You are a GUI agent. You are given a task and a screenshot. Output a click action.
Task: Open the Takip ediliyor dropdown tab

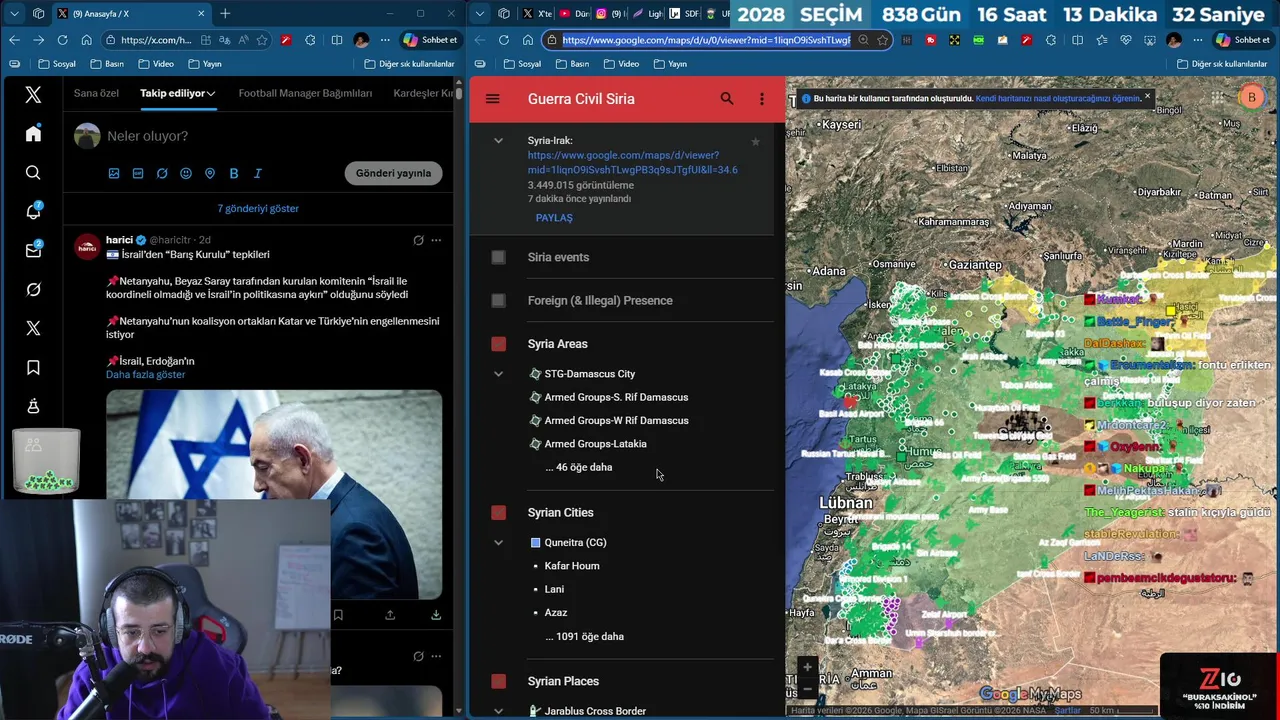tap(178, 93)
